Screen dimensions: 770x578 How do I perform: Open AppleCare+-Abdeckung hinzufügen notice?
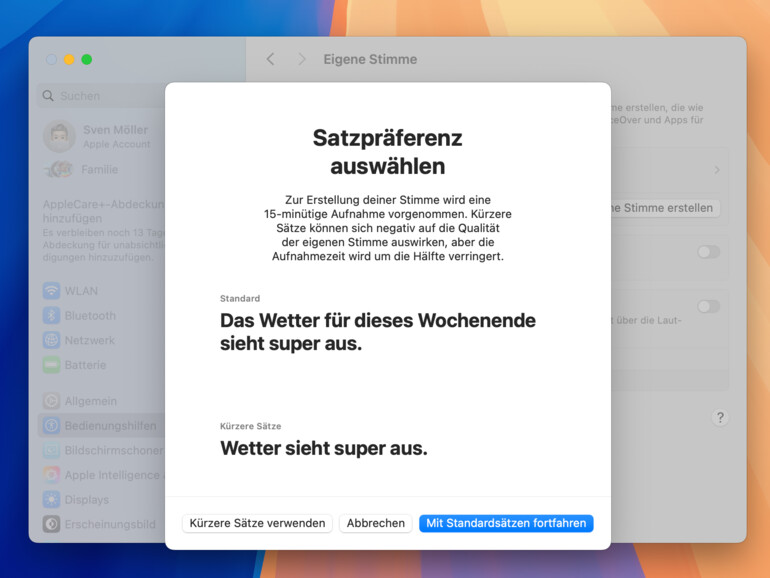103,230
